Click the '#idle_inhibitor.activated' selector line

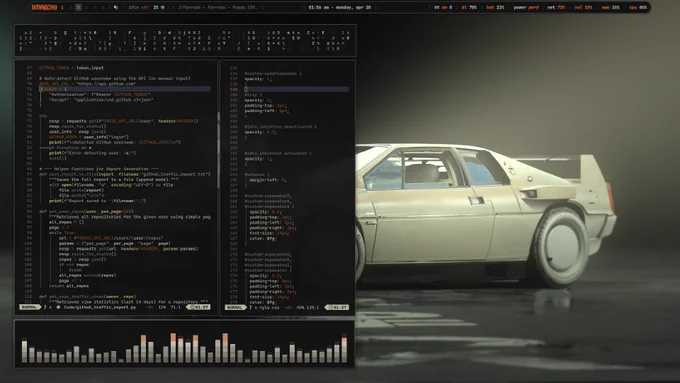point(278,153)
